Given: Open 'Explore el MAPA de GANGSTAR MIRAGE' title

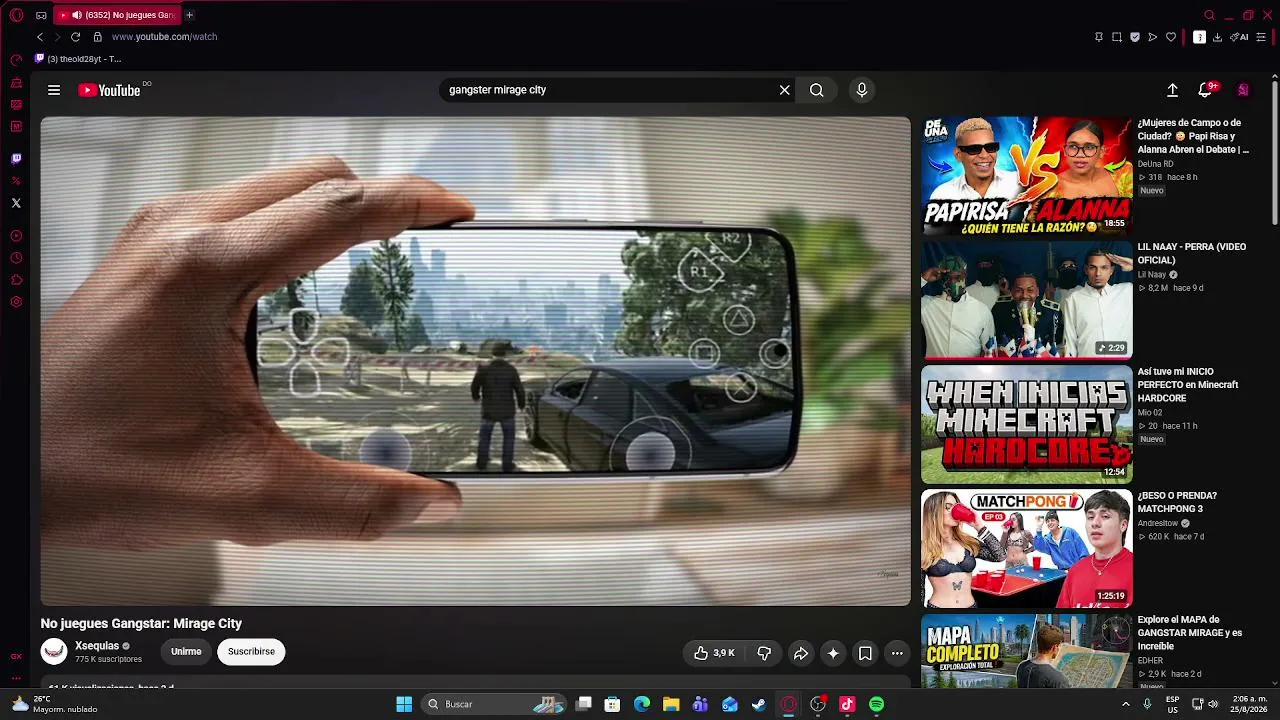Looking at the screenshot, I should click(x=1190, y=633).
